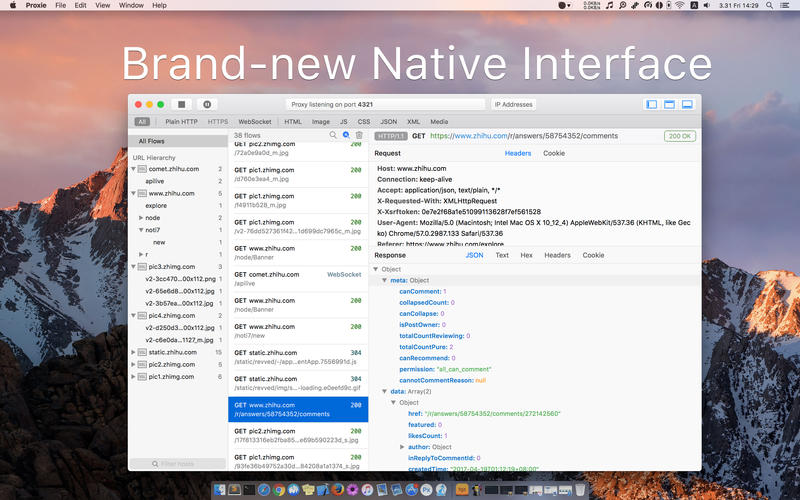Screen dimensions: 800x500
Task: Filter flows by HTML
Action: pyautogui.click(x=293, y=122)
